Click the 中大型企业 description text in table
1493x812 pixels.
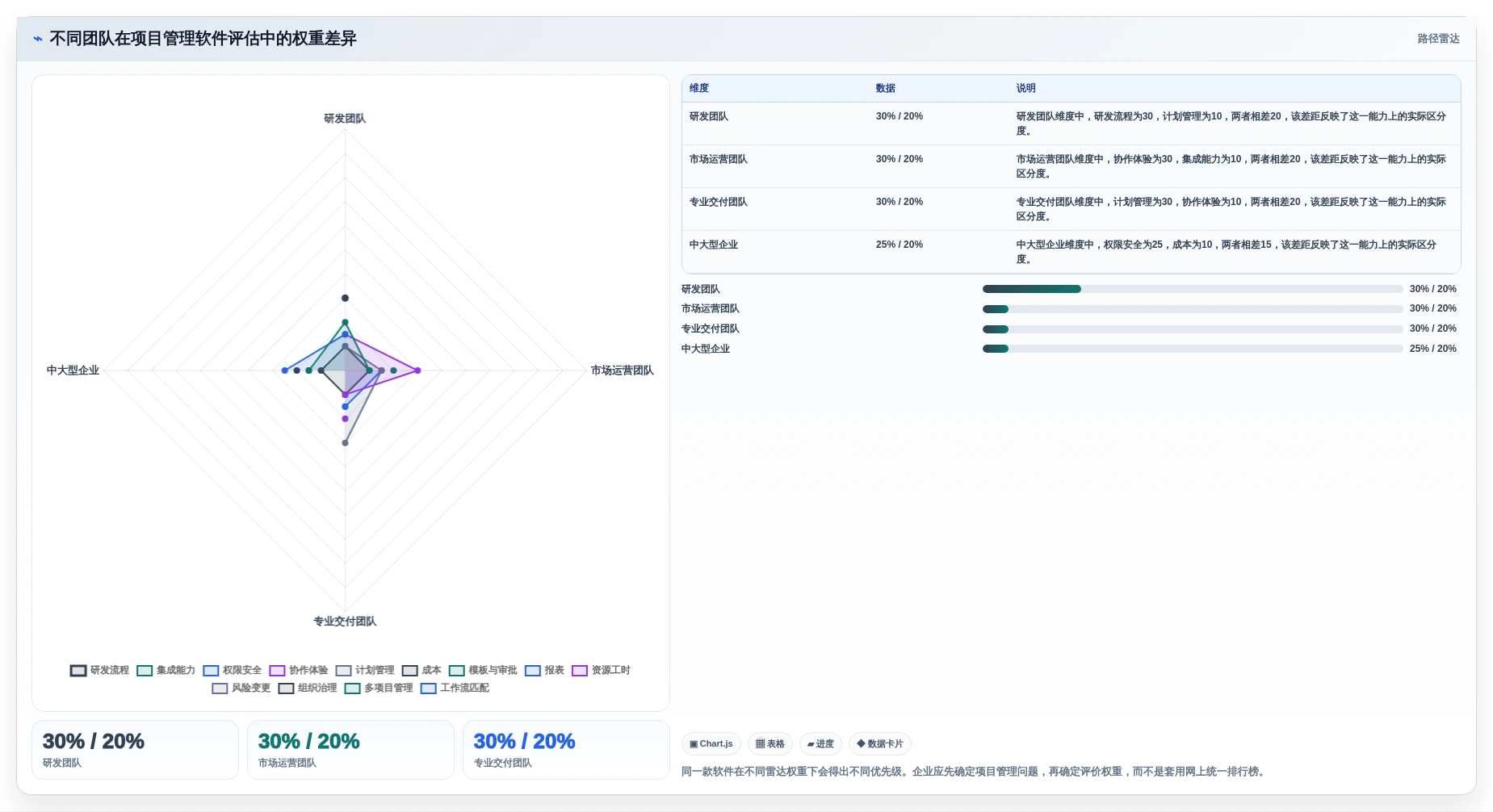[1227, 252]
